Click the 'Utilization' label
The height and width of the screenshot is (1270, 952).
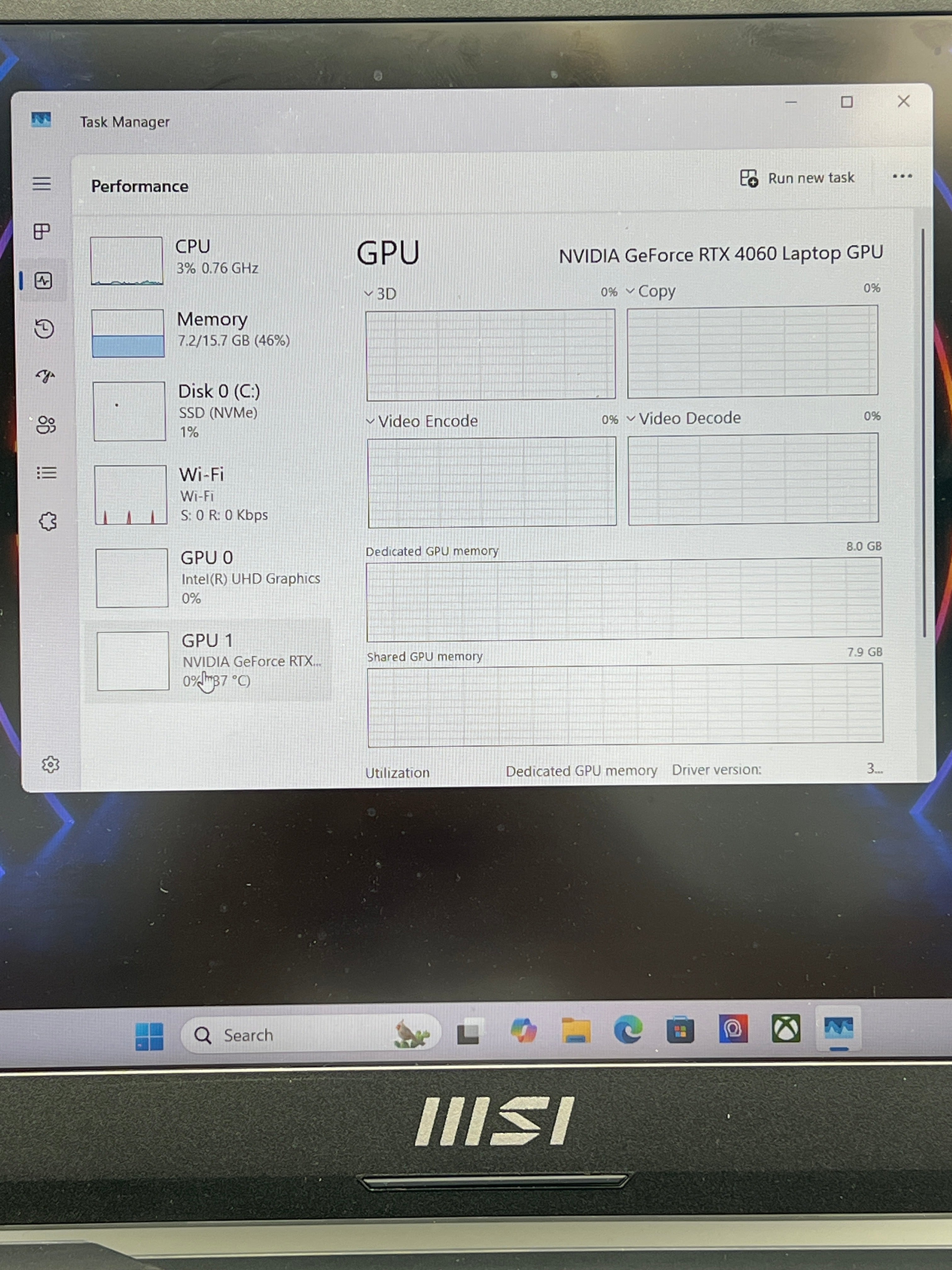click(397, 773)
